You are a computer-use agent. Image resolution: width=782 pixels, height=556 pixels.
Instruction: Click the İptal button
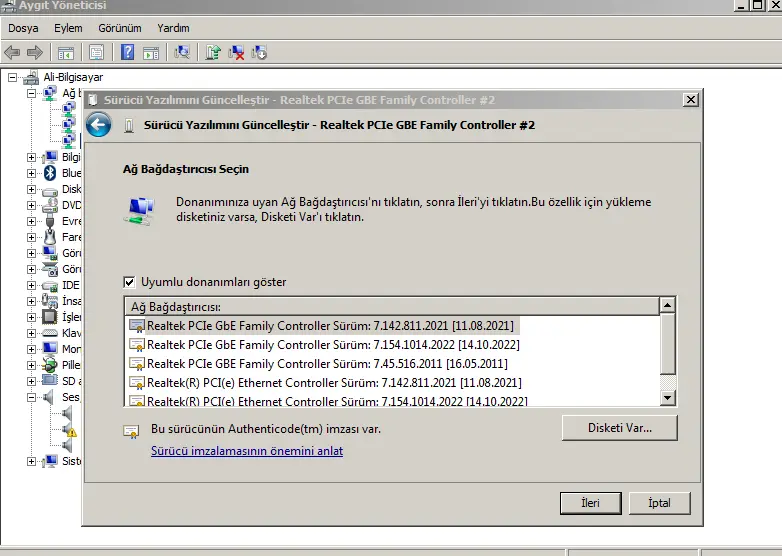(x=659, y=503)
